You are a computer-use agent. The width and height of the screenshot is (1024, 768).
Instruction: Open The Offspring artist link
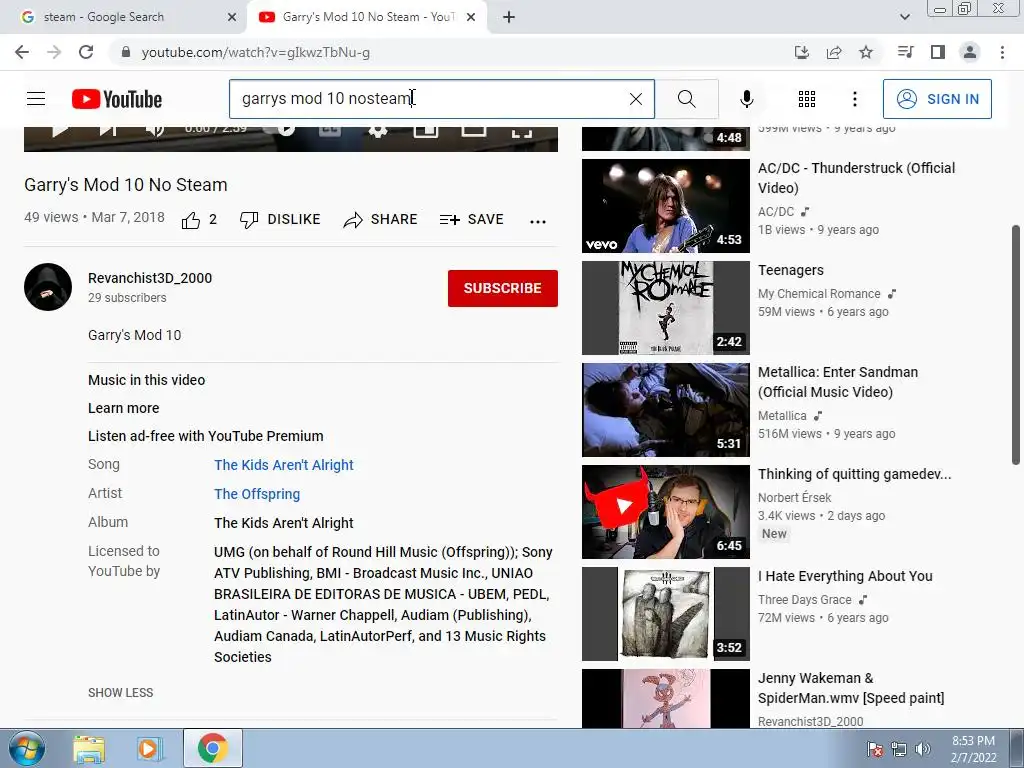[257, 494]
